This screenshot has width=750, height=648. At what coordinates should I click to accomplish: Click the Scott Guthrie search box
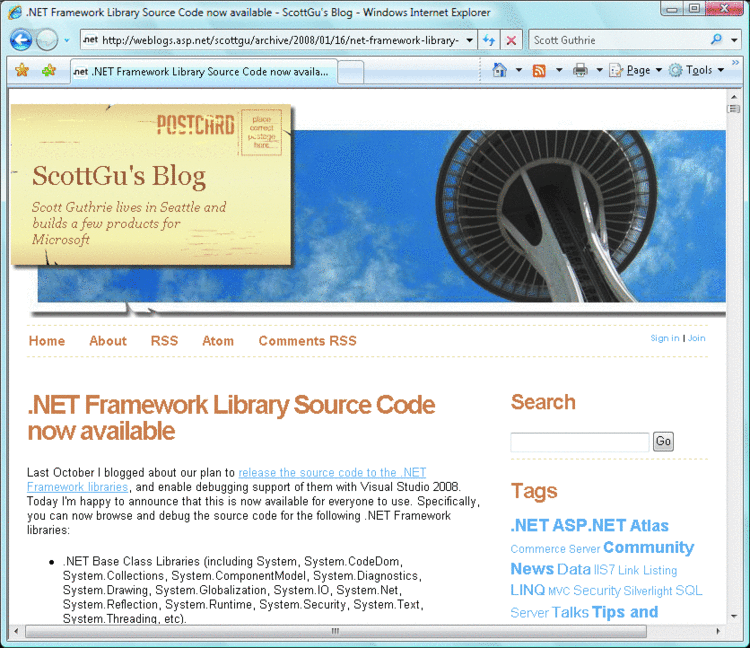click(619, 40)
